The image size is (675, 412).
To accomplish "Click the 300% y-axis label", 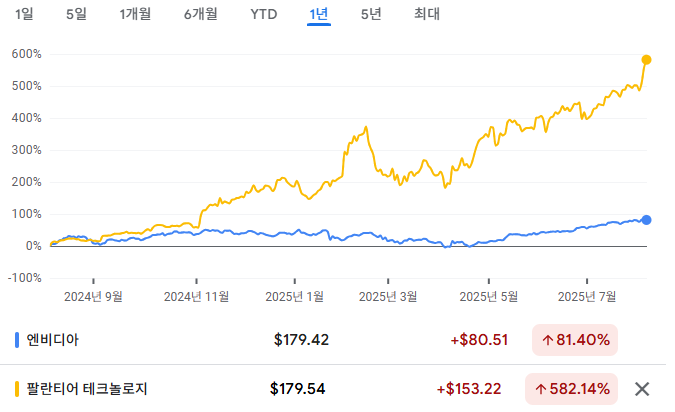I will click(27, 150).
